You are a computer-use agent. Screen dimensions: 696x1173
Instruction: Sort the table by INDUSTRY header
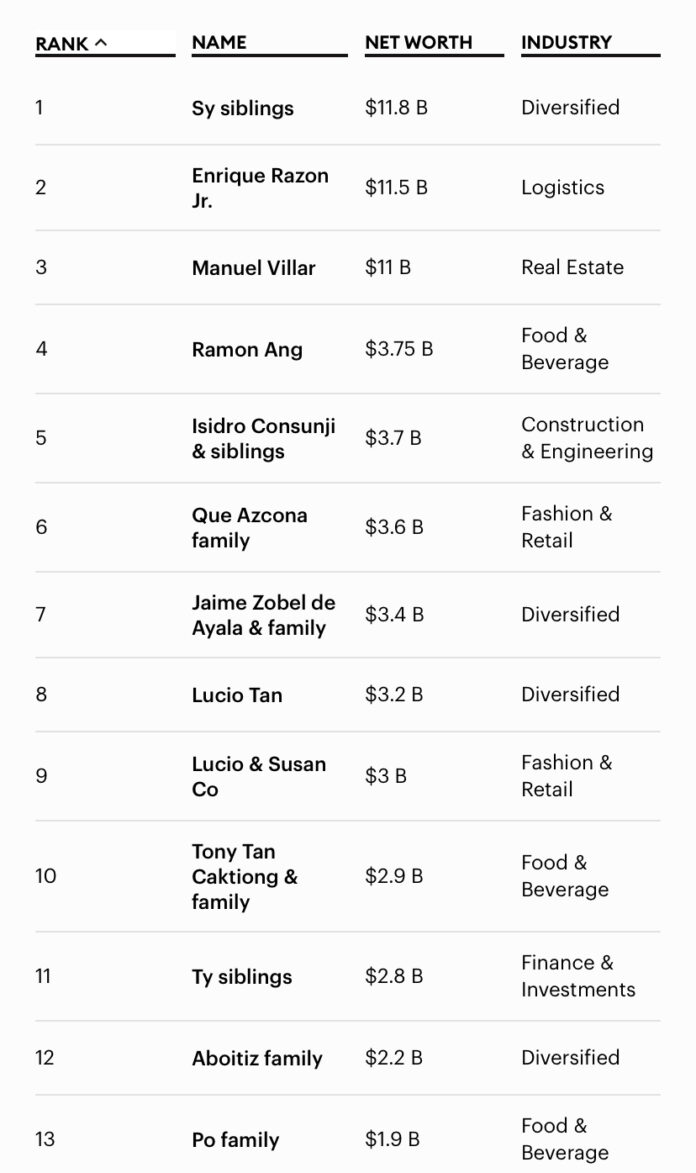pos(567,43)
